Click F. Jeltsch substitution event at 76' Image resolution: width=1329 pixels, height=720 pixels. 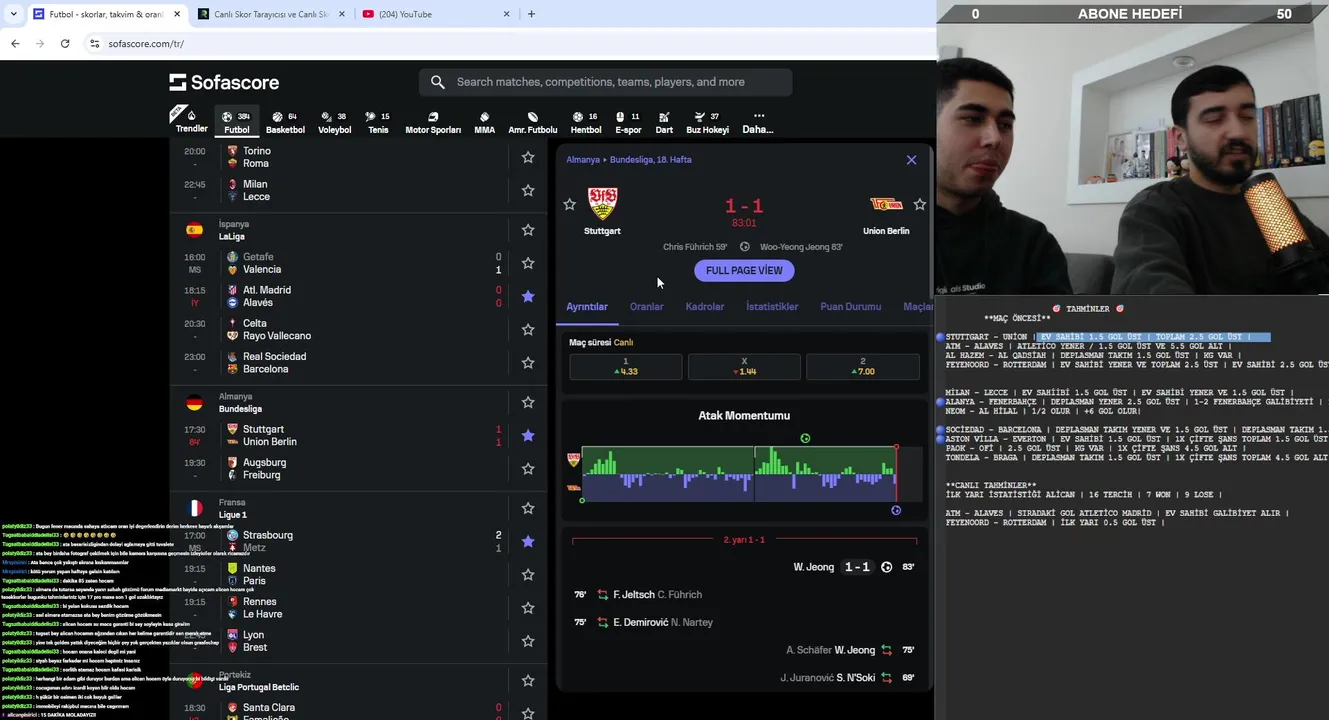[745, 595]
